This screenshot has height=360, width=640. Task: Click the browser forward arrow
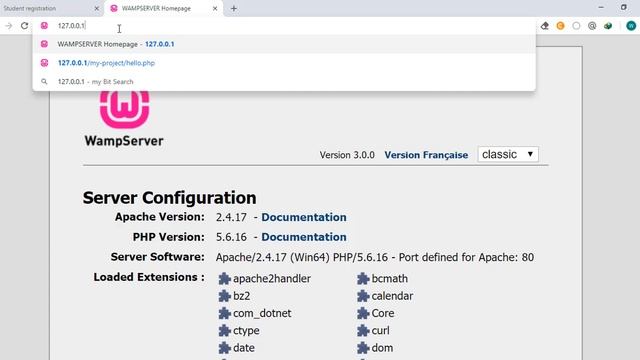(9, 26)
